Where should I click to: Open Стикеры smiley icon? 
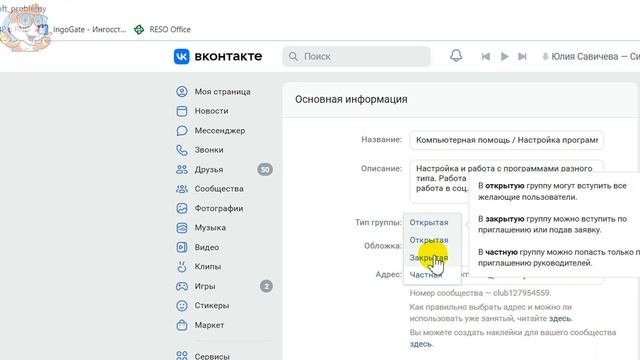click(182, 305)
